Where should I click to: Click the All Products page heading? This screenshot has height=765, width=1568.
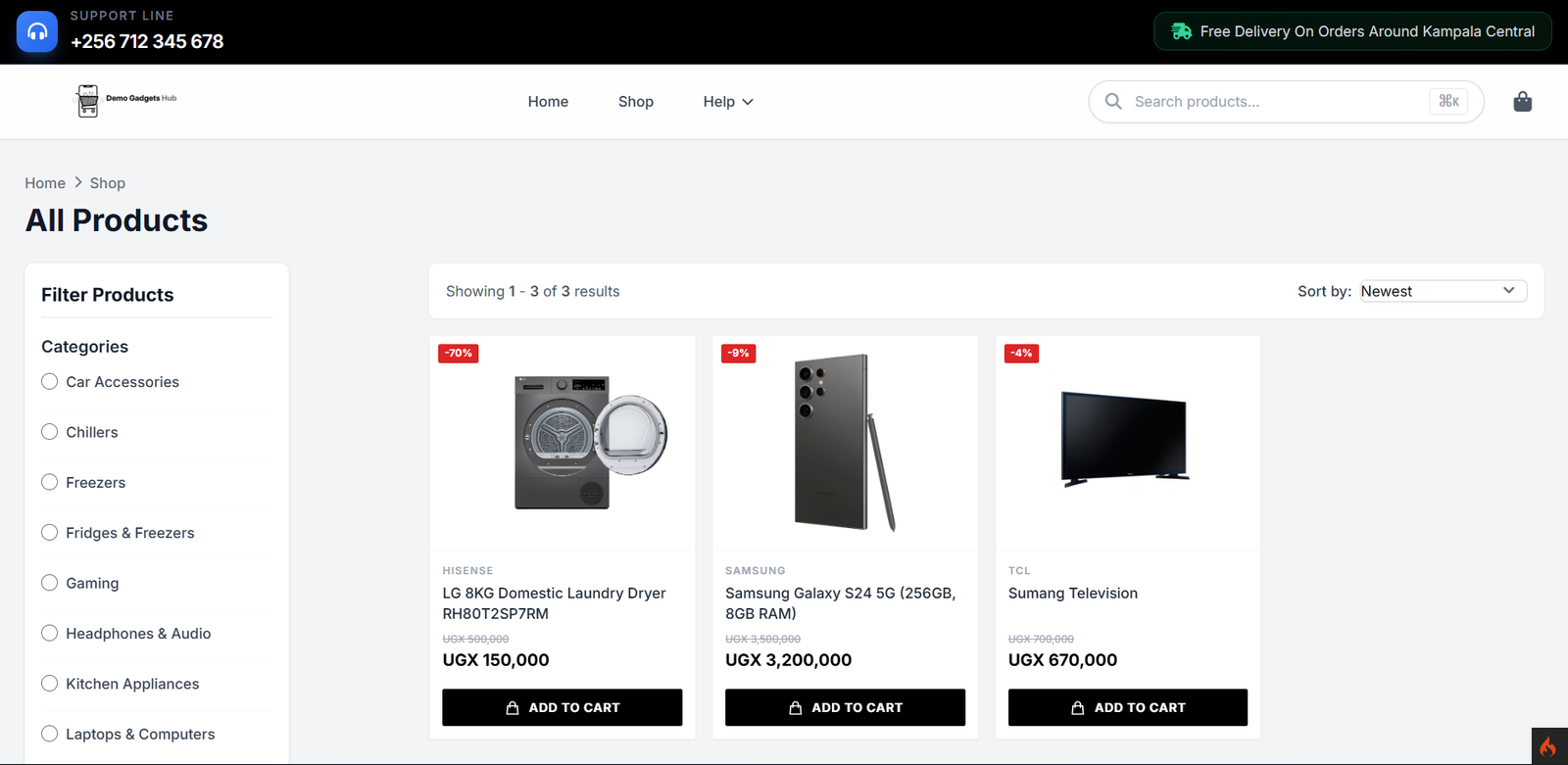[x=117, y=220]
